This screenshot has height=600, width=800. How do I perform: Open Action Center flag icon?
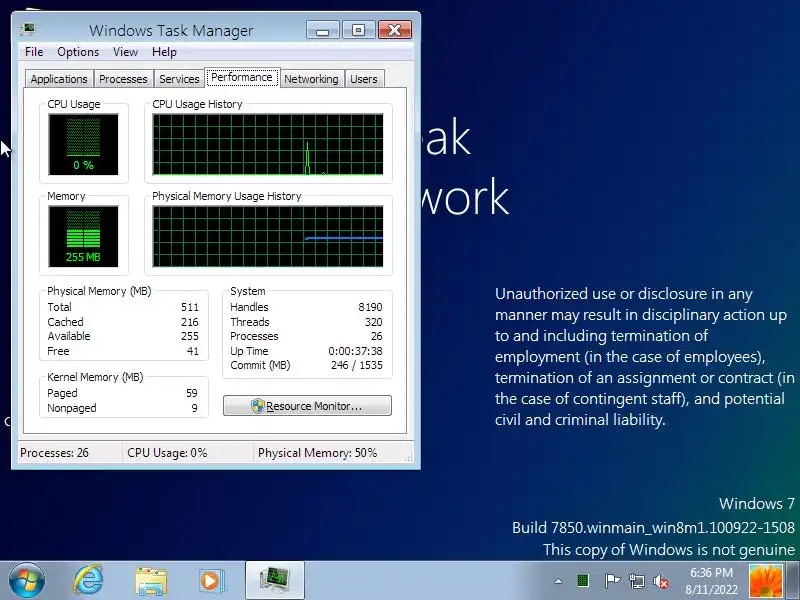tap(612, 581)
